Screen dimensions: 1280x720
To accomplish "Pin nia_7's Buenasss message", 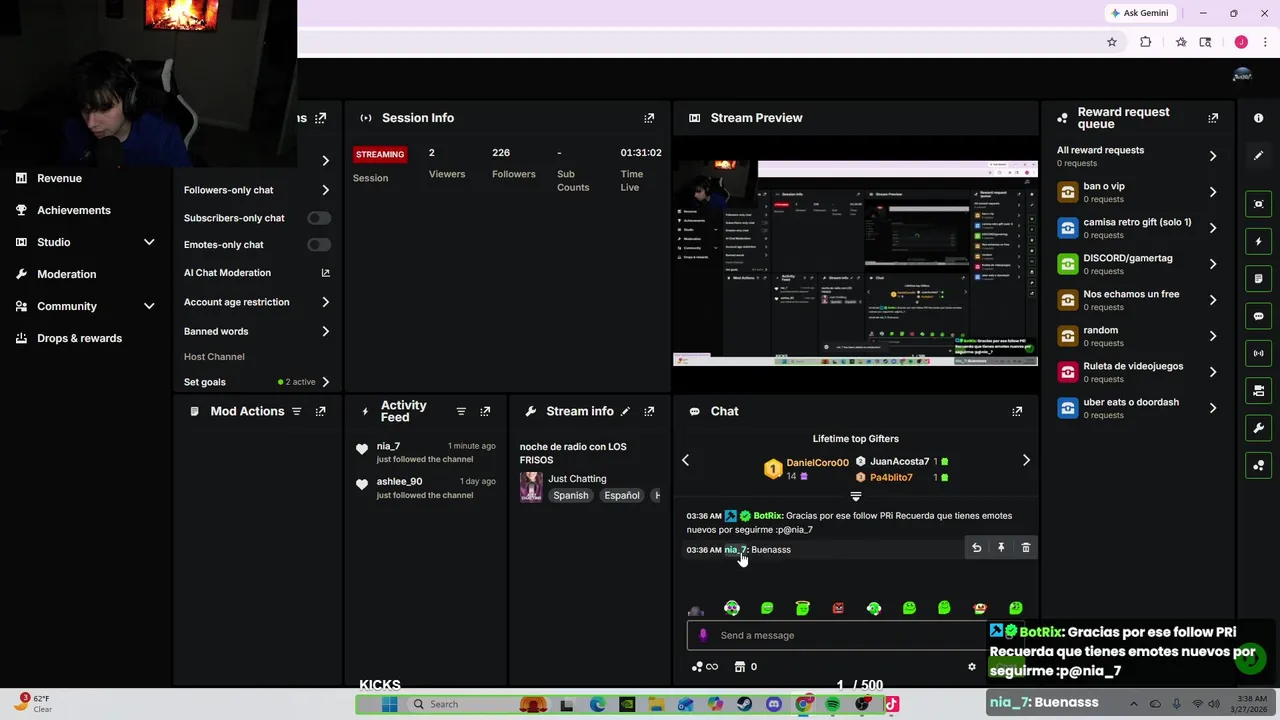I will coord(1001,548).
